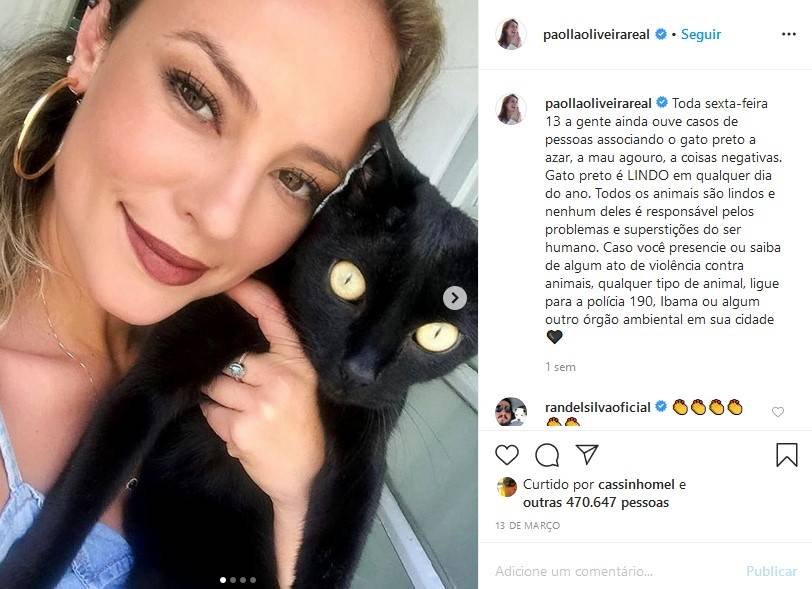Screen dimensions: 812x589
Task: Click caption author avatar
Action: (x=511, y=109)
